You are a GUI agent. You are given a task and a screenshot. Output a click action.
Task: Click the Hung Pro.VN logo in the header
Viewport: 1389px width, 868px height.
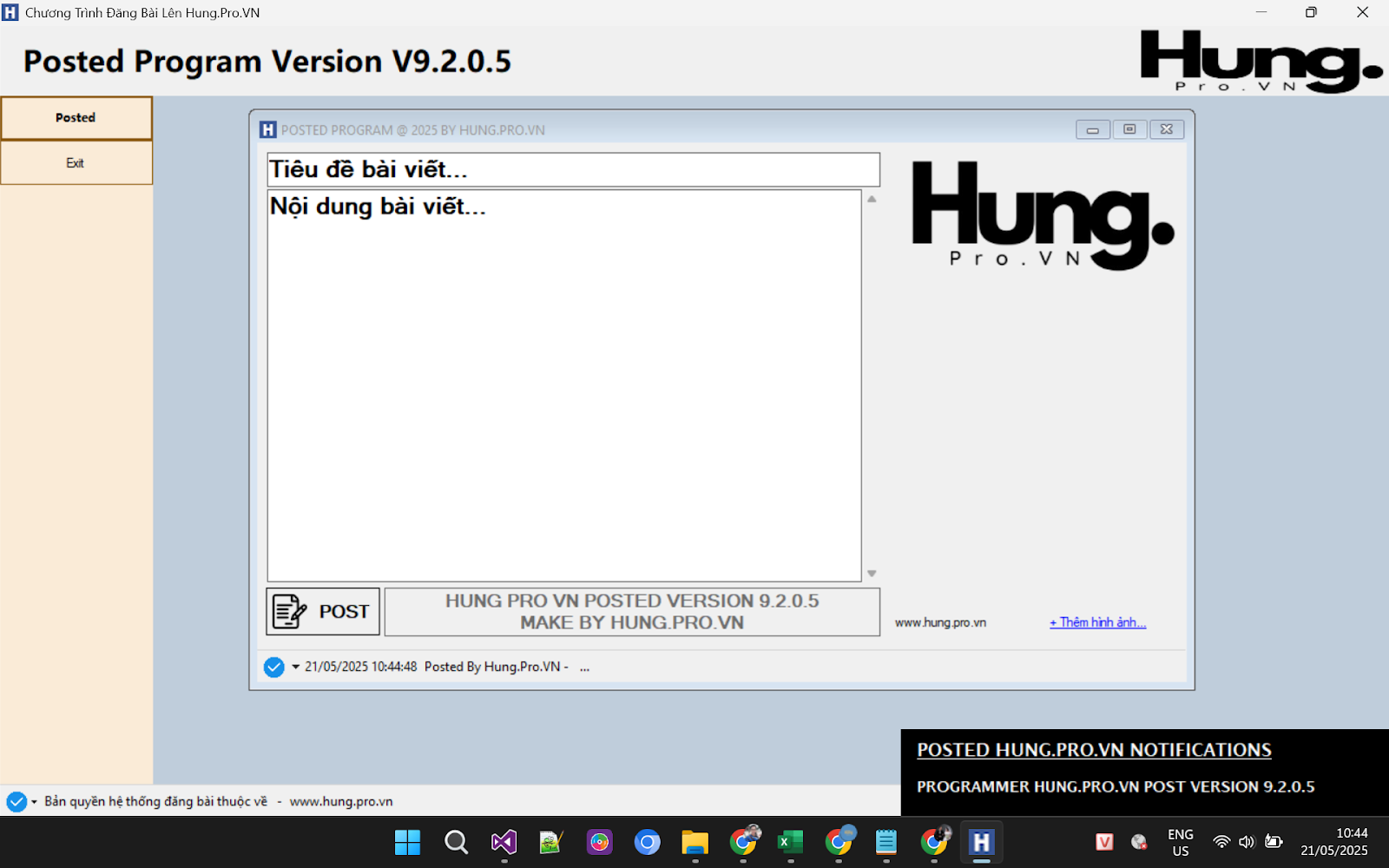[1261, 61]
